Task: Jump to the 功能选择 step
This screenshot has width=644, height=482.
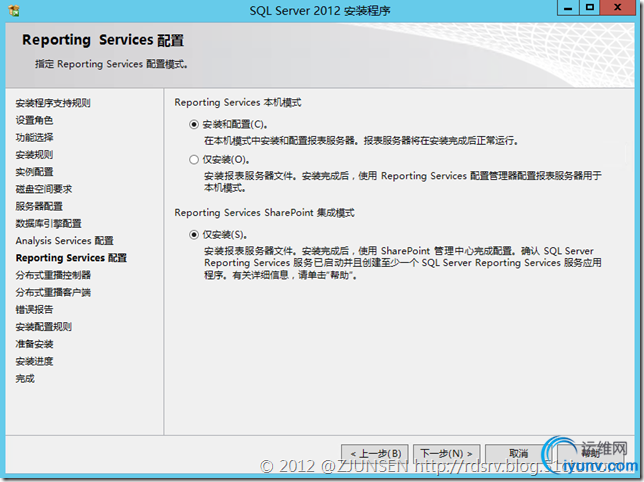Action: (x=34, y=137)
